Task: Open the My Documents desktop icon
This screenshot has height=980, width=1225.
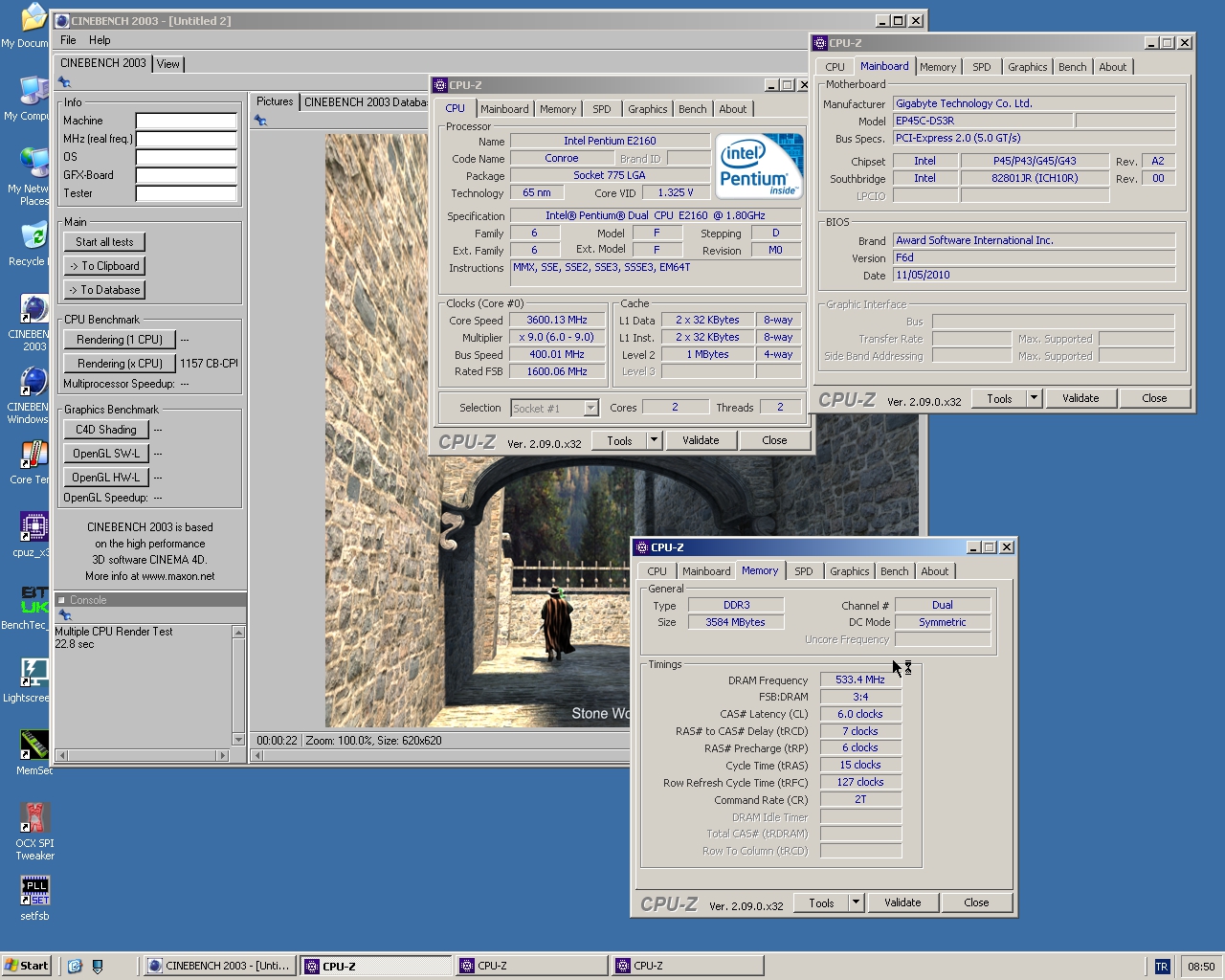Action: click(x=33, y=26)
